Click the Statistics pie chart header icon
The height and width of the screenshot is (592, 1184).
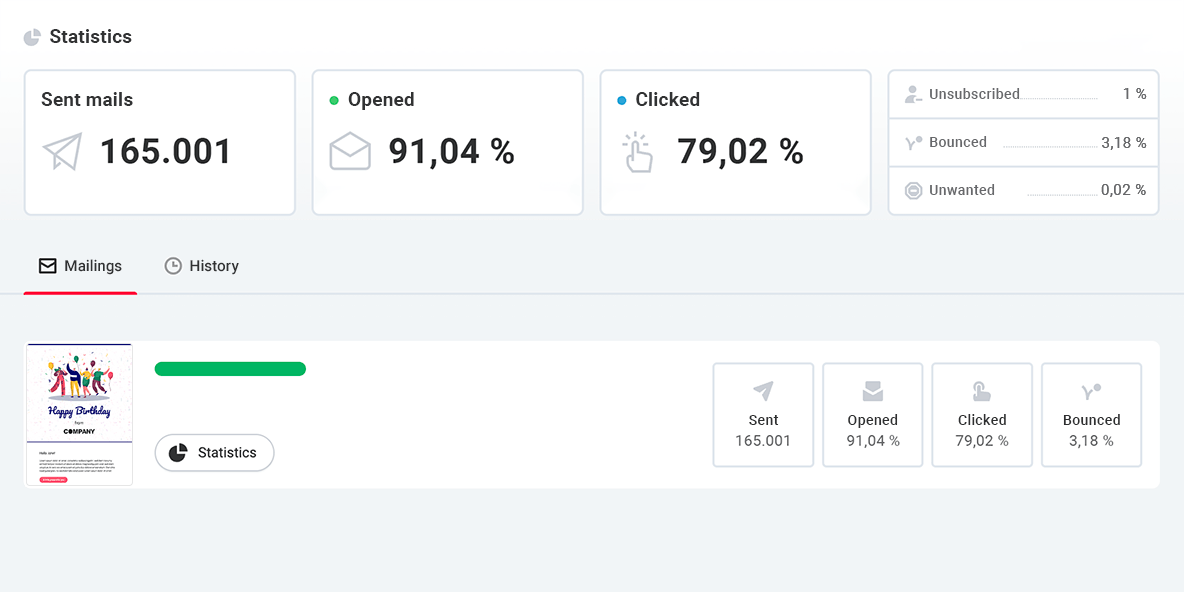[33, 37]
